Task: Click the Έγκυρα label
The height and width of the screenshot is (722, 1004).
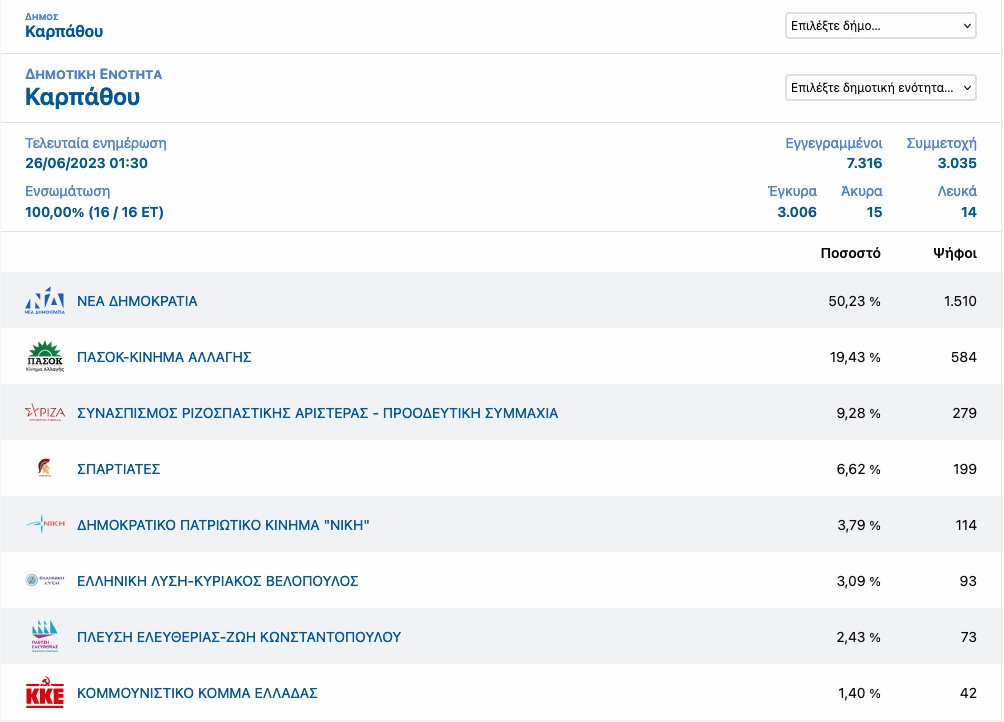Action: tap(792, 191)
